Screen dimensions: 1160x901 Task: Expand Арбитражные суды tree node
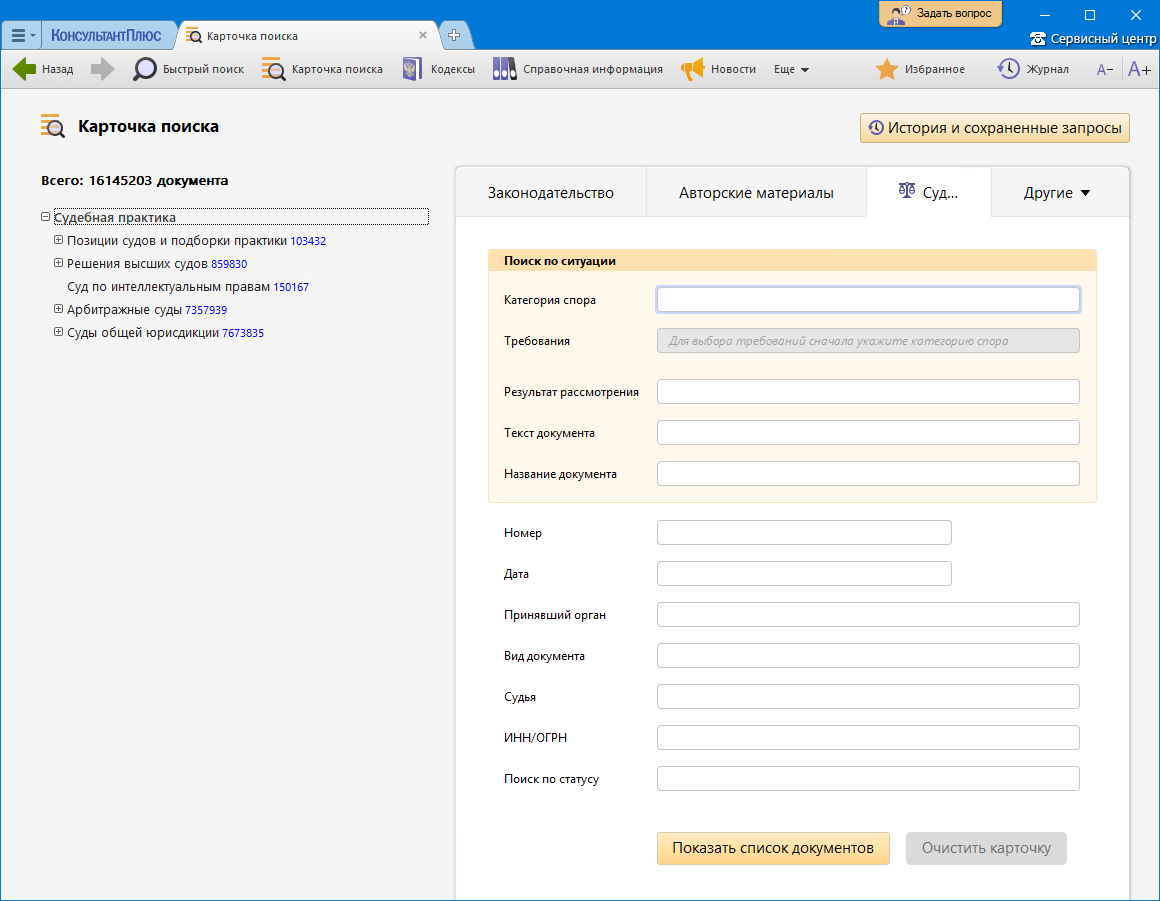click(58, 309)
